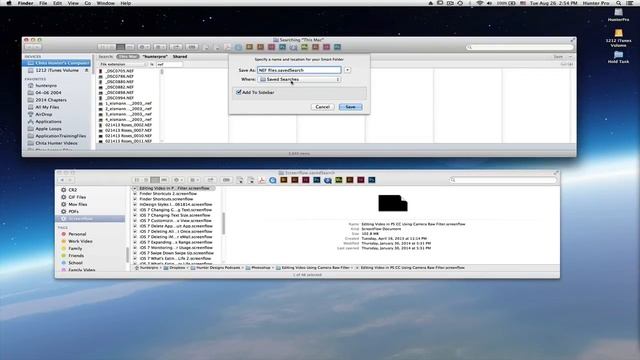The height and width of the screenshot is (360, 640).
Task: Select the CR2 saved search in bottom window
Action: (x=72, y=190)
